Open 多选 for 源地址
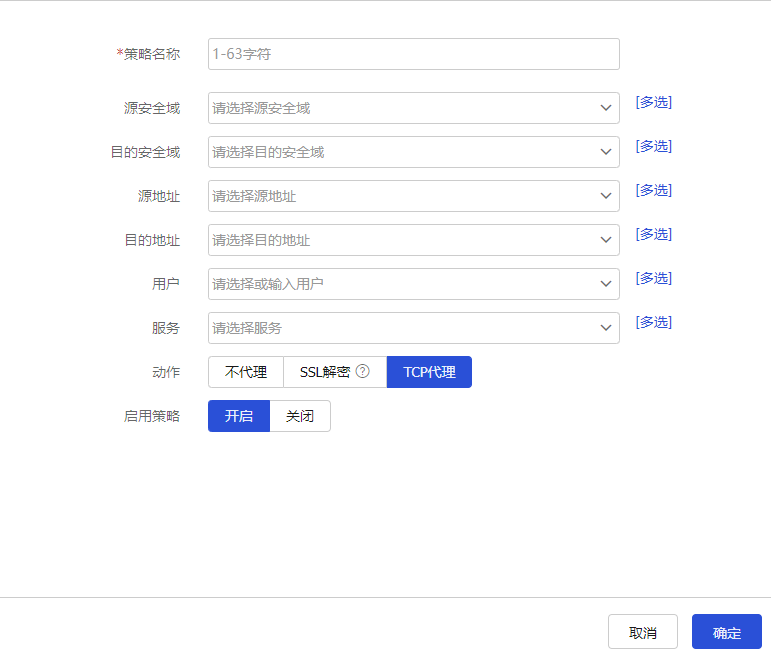 [x=653, y=190]
